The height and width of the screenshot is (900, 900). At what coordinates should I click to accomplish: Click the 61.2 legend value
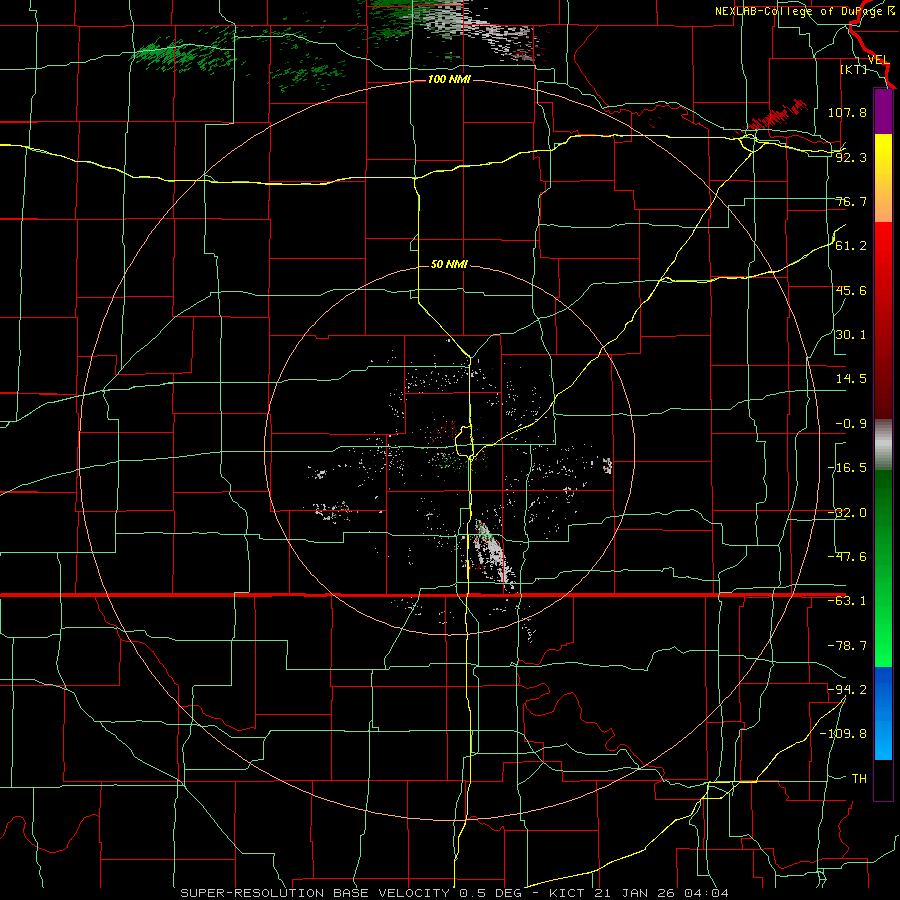tap(851, 246)
